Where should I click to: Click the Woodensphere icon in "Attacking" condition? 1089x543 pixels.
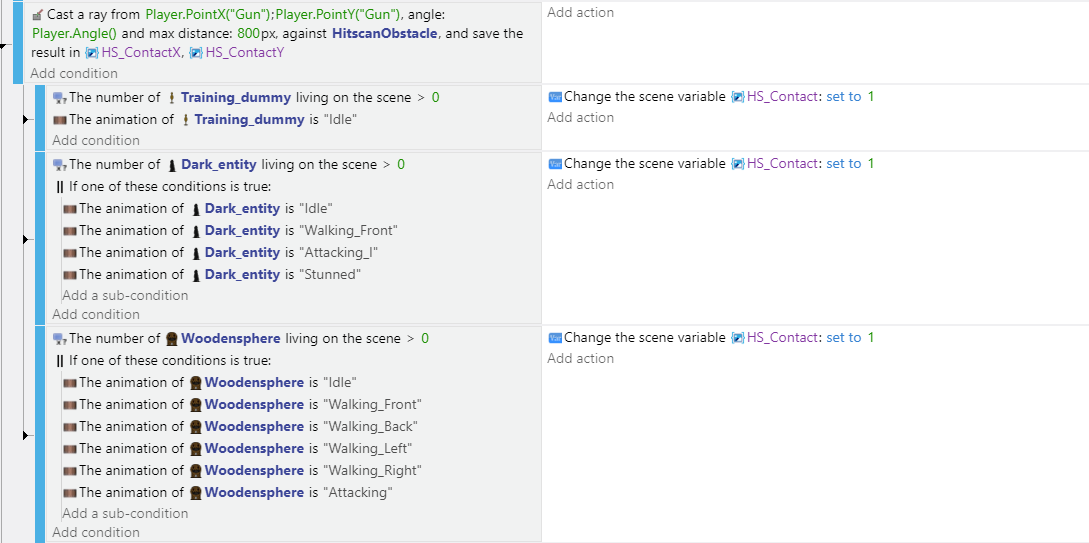tap(195, 493)
